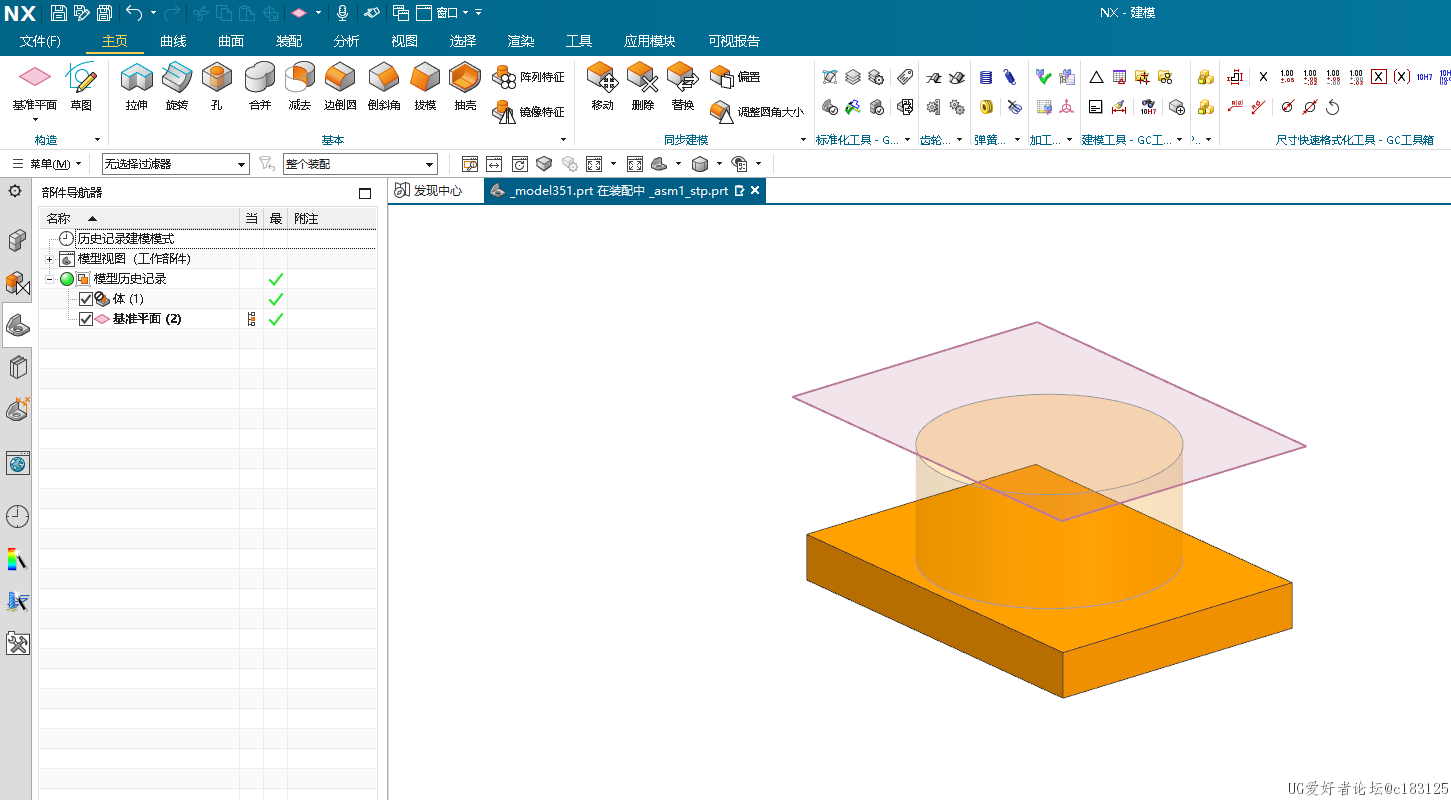Expand the 标准化工具 group dropdown arrow
The width and height of the screenshot is (1451, 800).
pyautogui.click(x=907, y=140)
